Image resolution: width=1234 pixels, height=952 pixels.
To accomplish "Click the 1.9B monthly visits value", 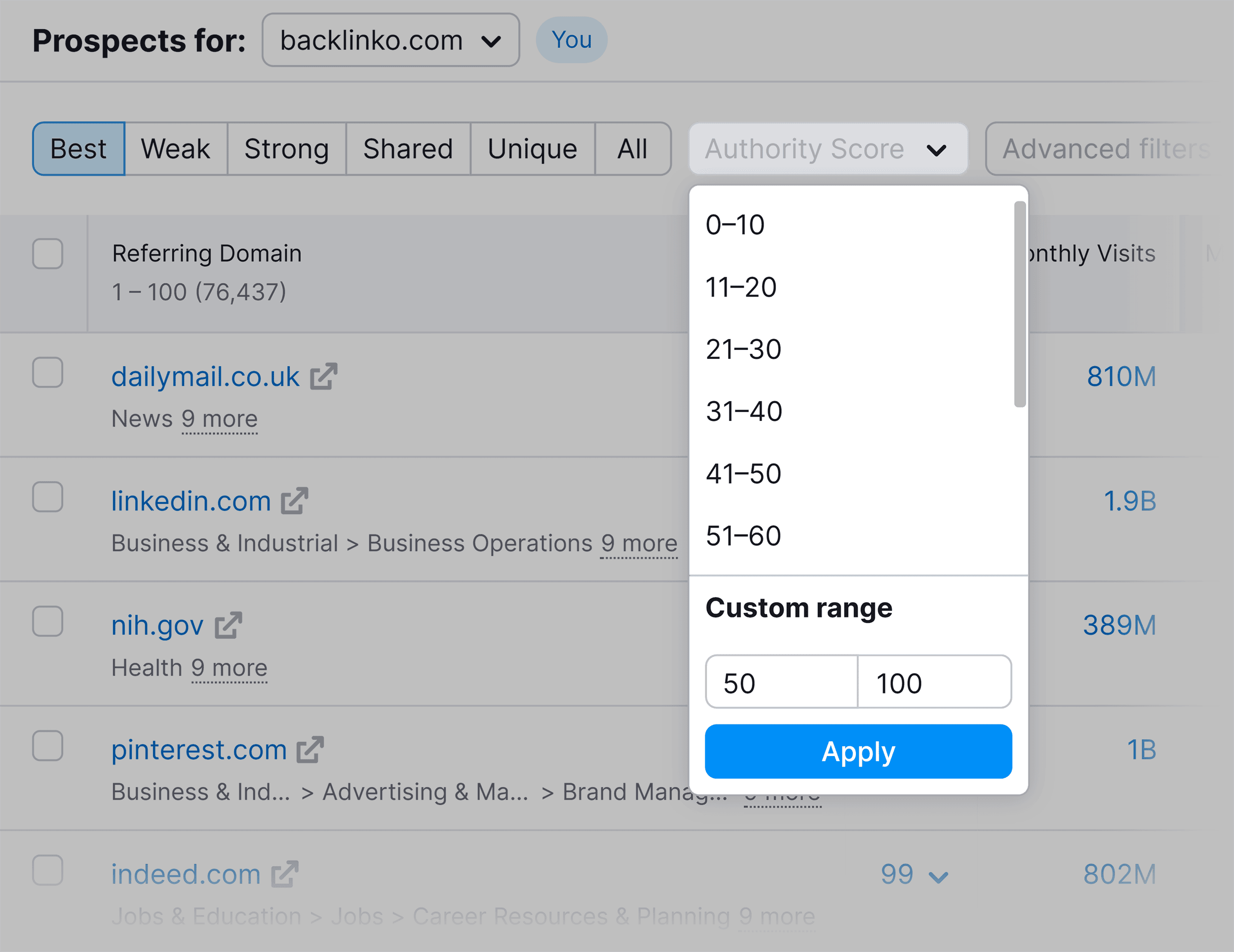I will 1130,500.
